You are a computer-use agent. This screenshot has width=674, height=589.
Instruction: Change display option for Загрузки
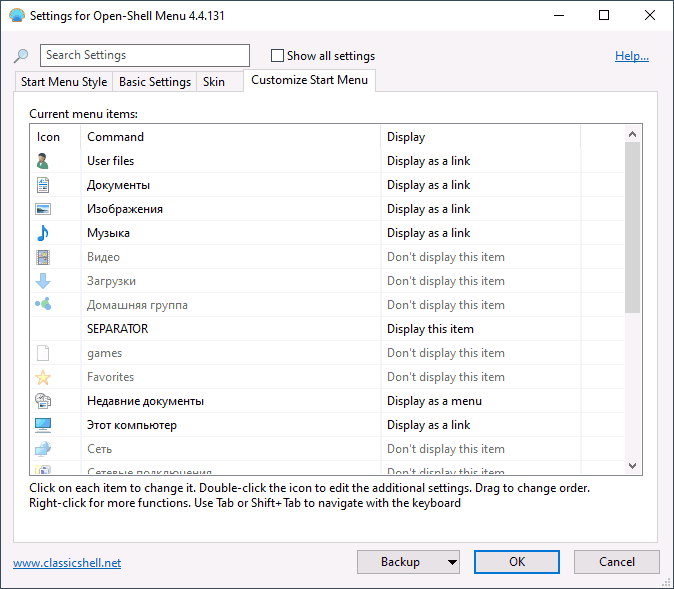[446, 281]
